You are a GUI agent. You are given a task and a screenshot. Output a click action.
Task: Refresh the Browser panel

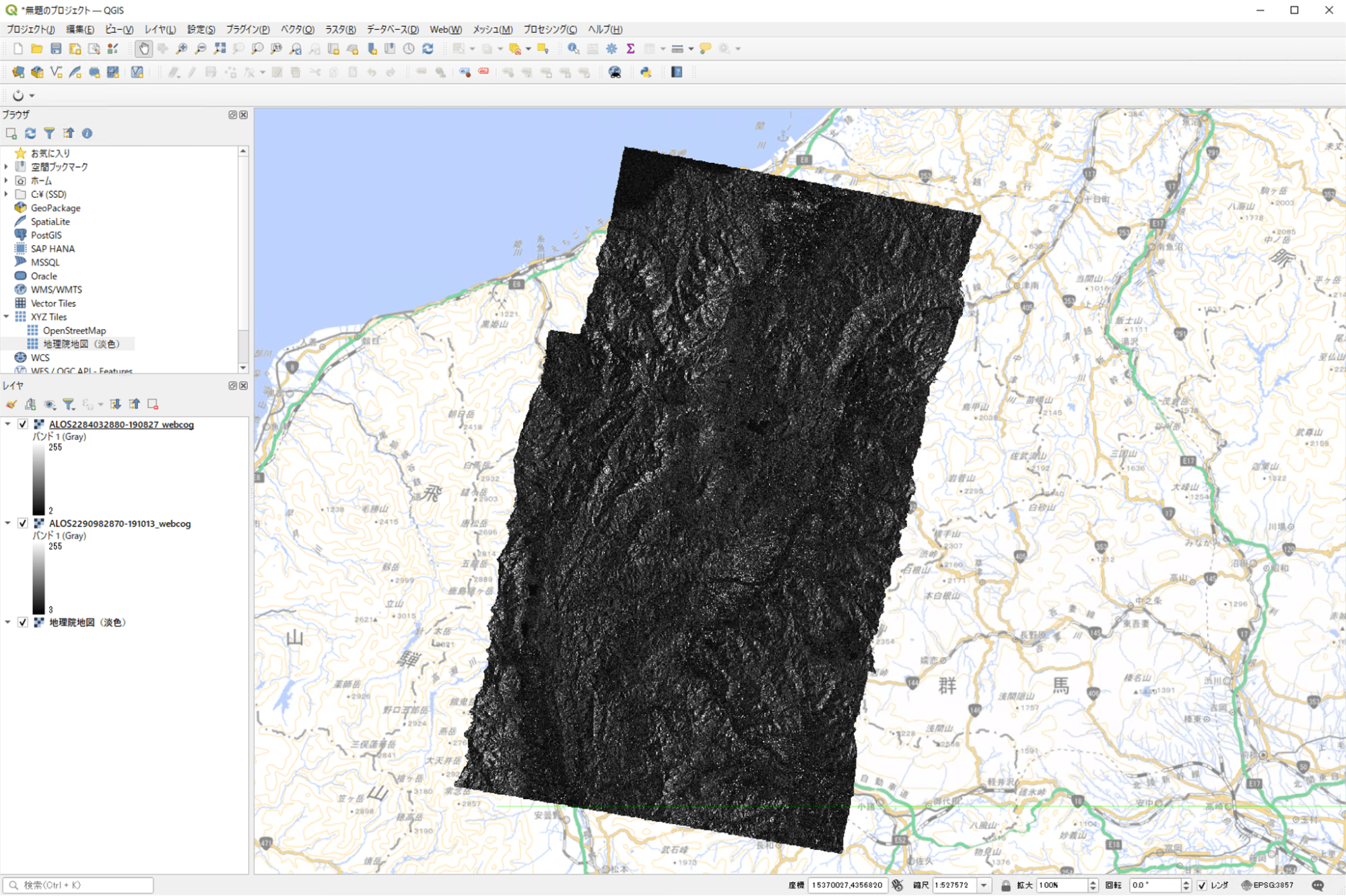tap(30, 133)
